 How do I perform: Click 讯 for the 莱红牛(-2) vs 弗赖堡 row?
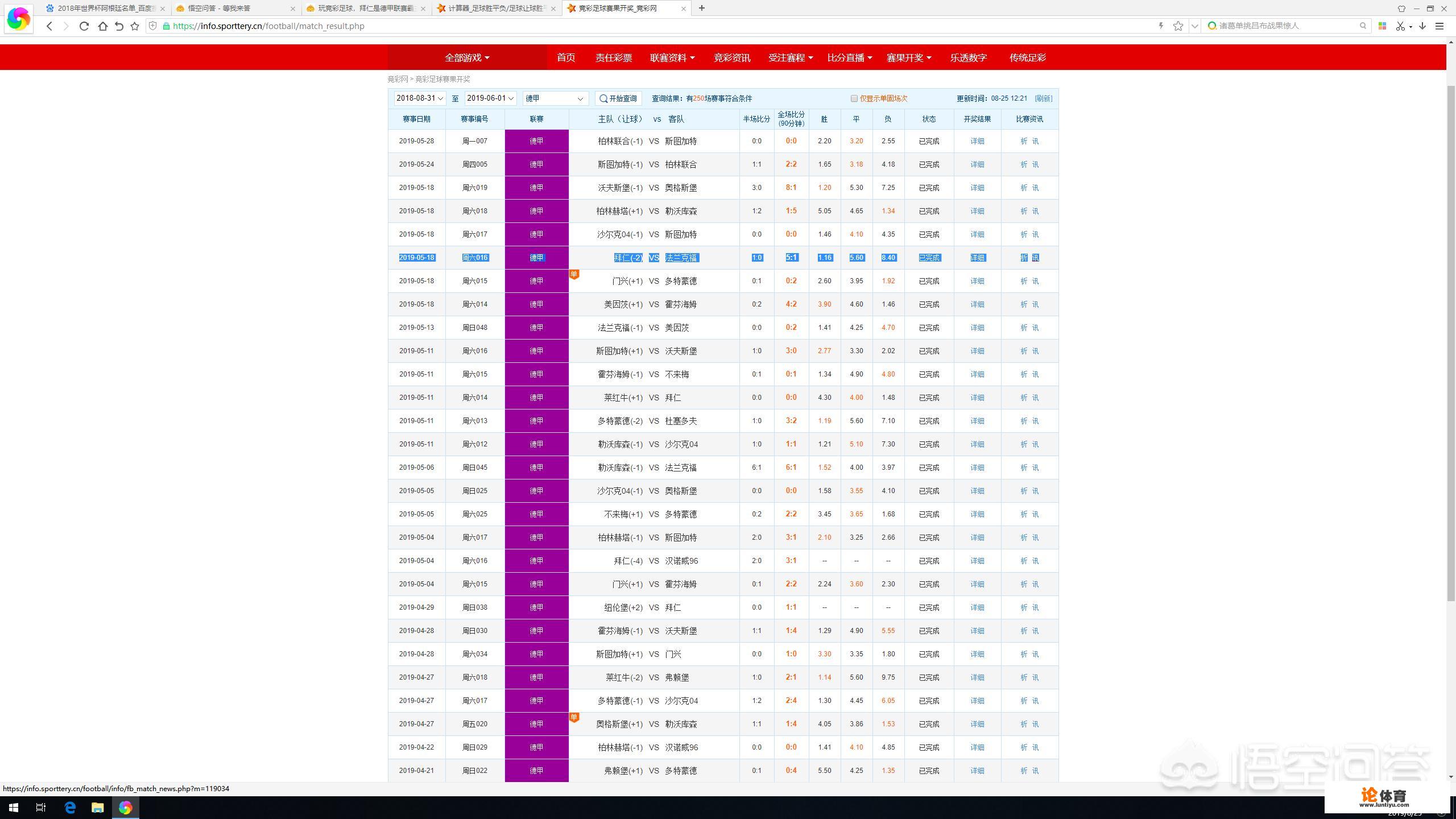1035,677
